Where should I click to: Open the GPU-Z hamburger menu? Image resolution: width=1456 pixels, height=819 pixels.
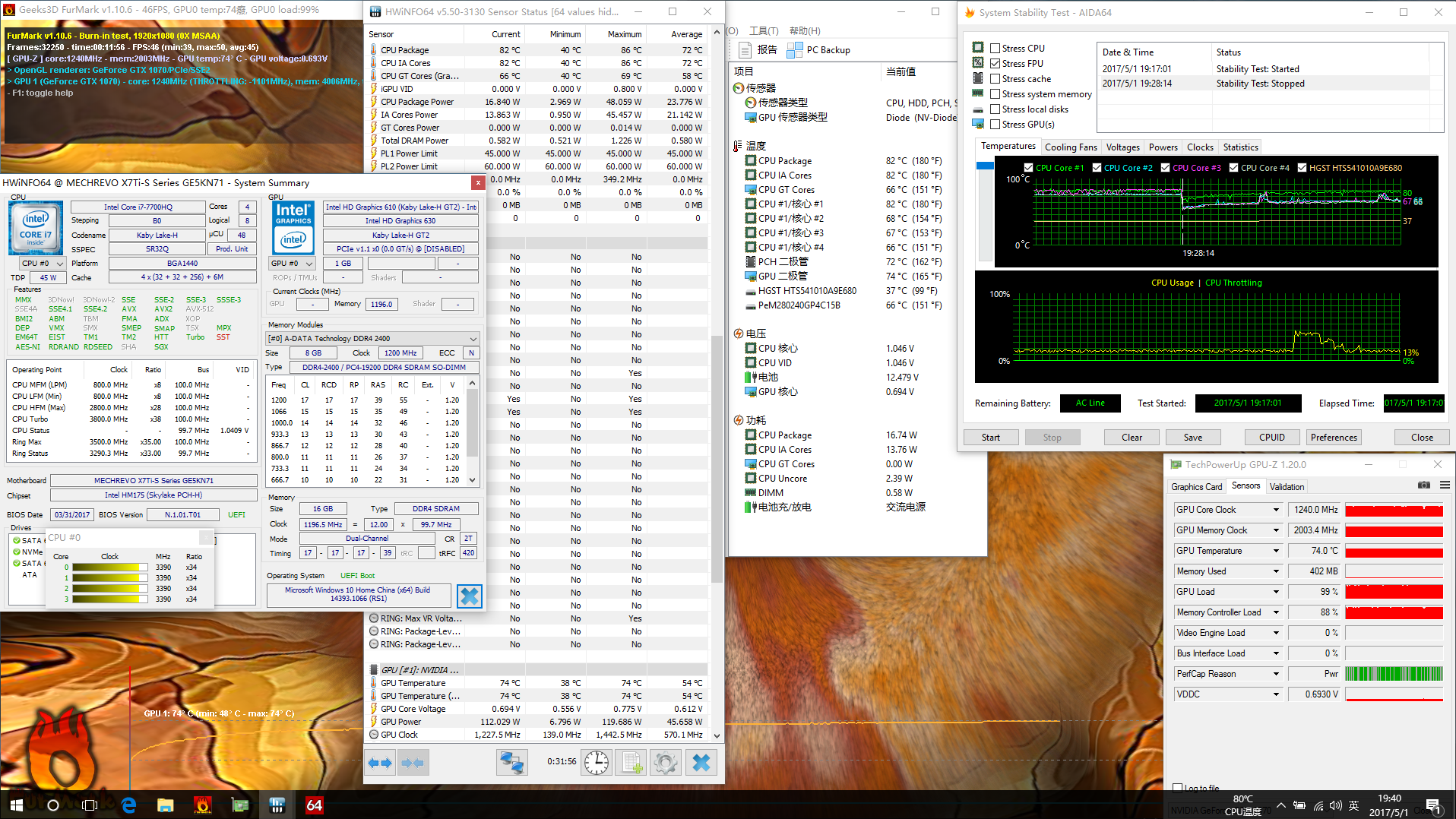coord(1445,485)
